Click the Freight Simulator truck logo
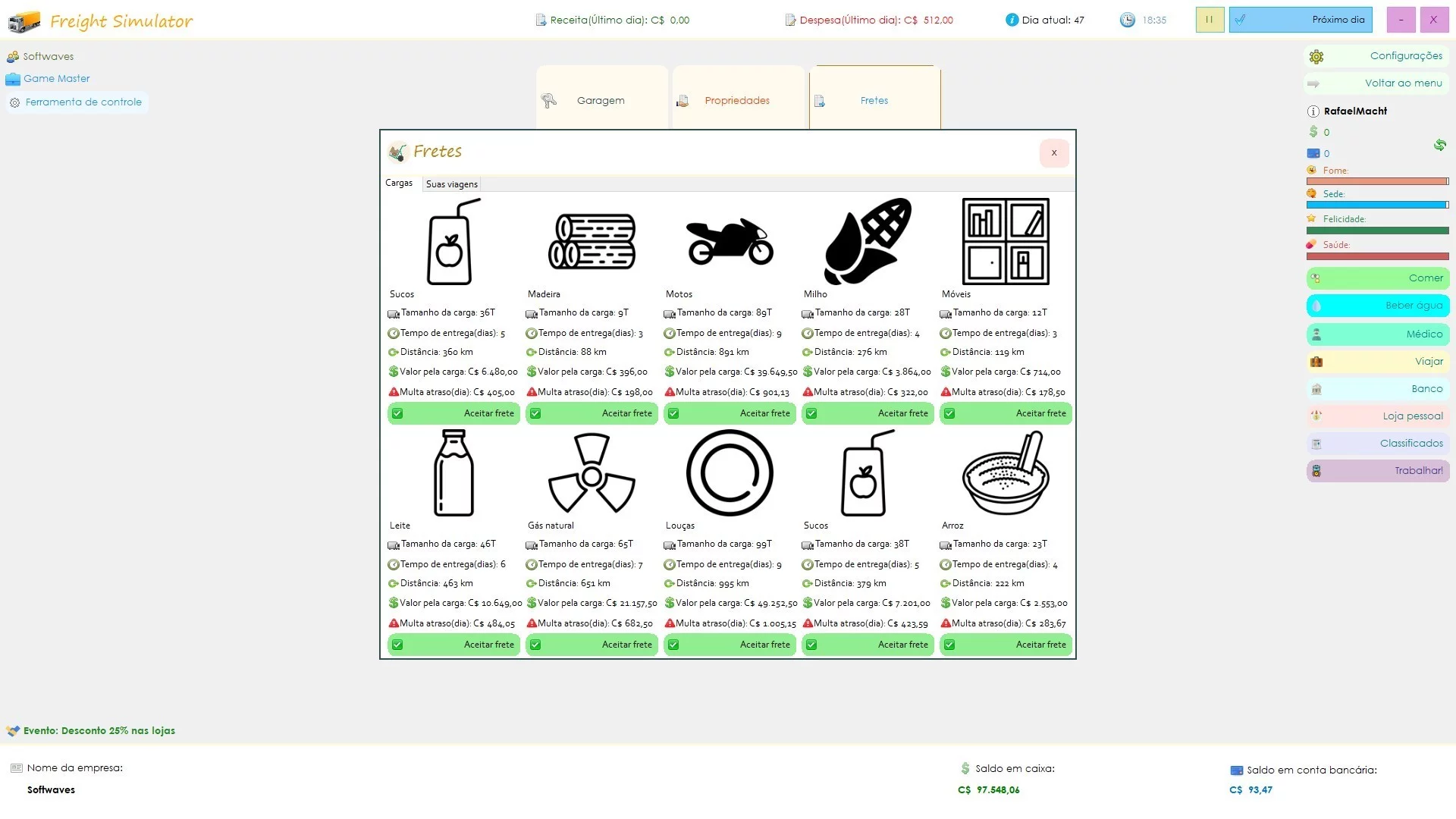The width and height of the screenshot is (1456, 819). 24,21
